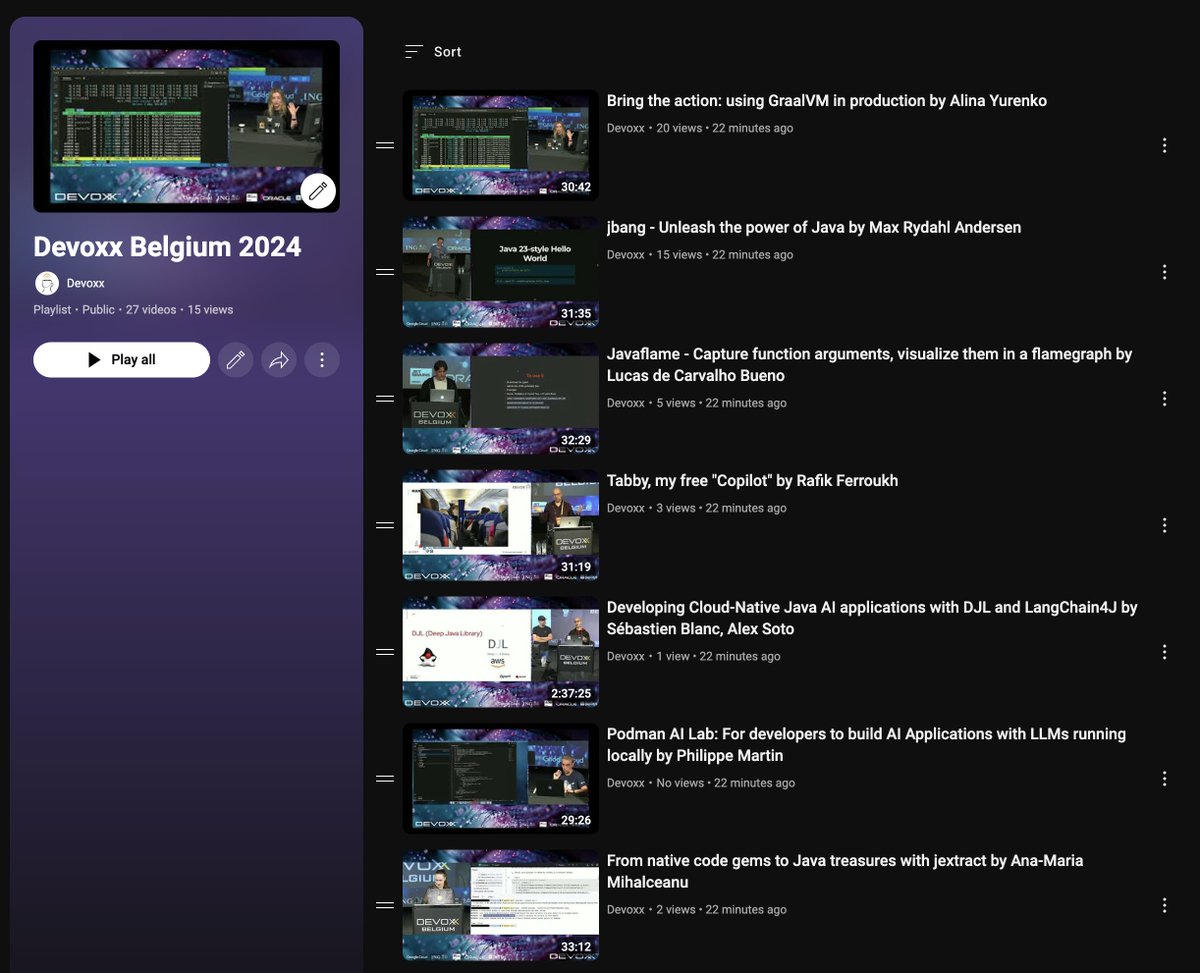The image size is (1200, 973).
Task: Click the pencil icon on the playlist cover image
Action: pyautogui.click(x=318, y=191)
